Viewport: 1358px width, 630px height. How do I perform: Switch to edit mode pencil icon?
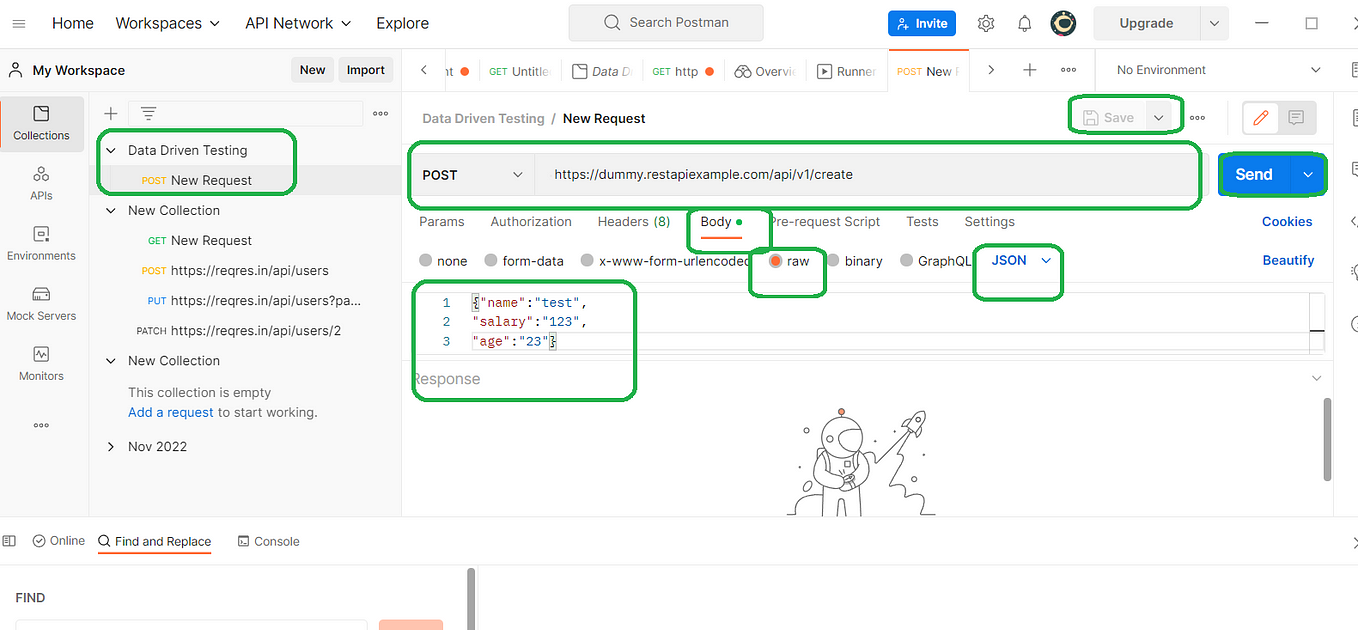pyautogui.click(x=1260, y=118)
